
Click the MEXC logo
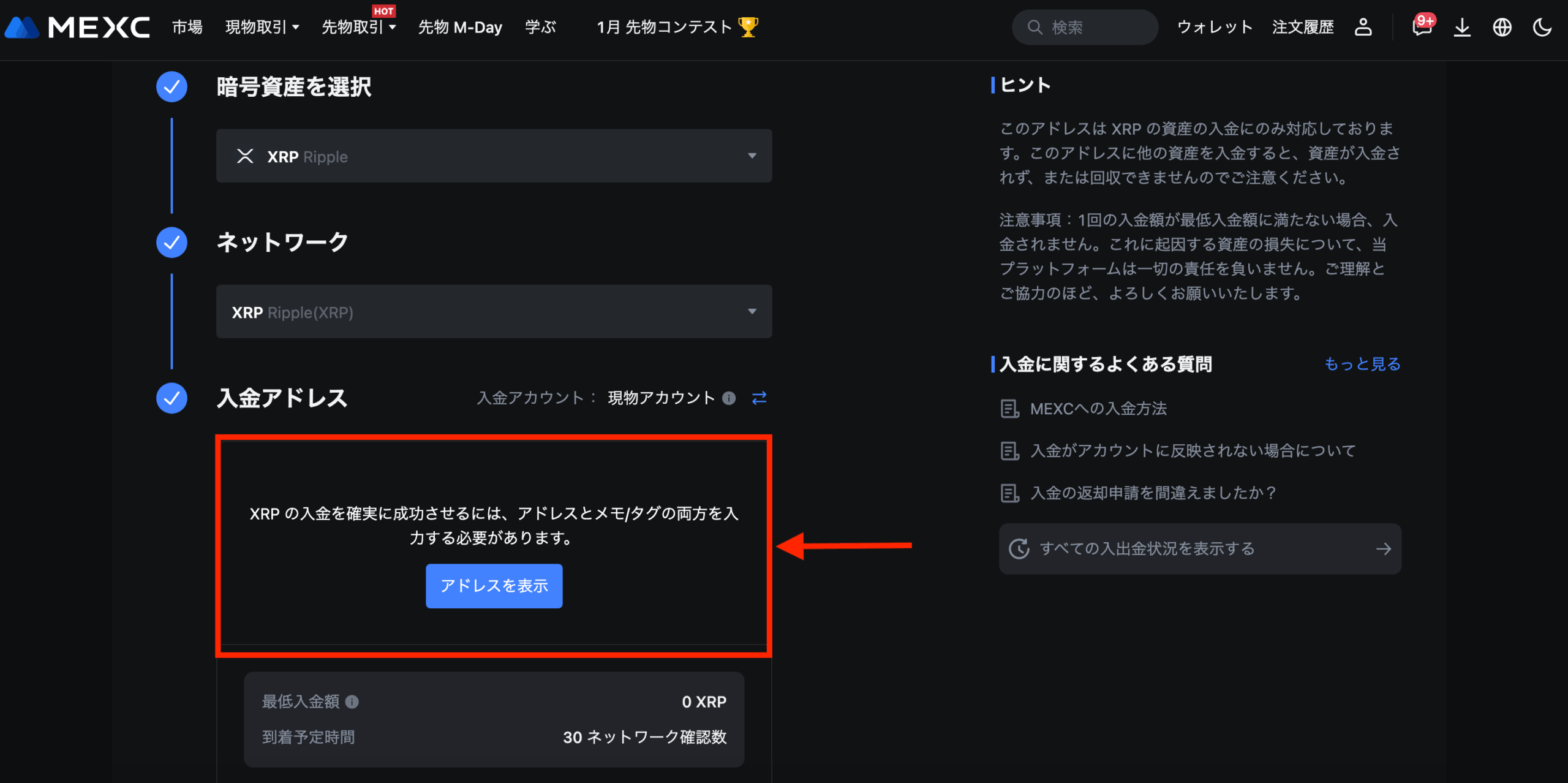tap(77, 27)
